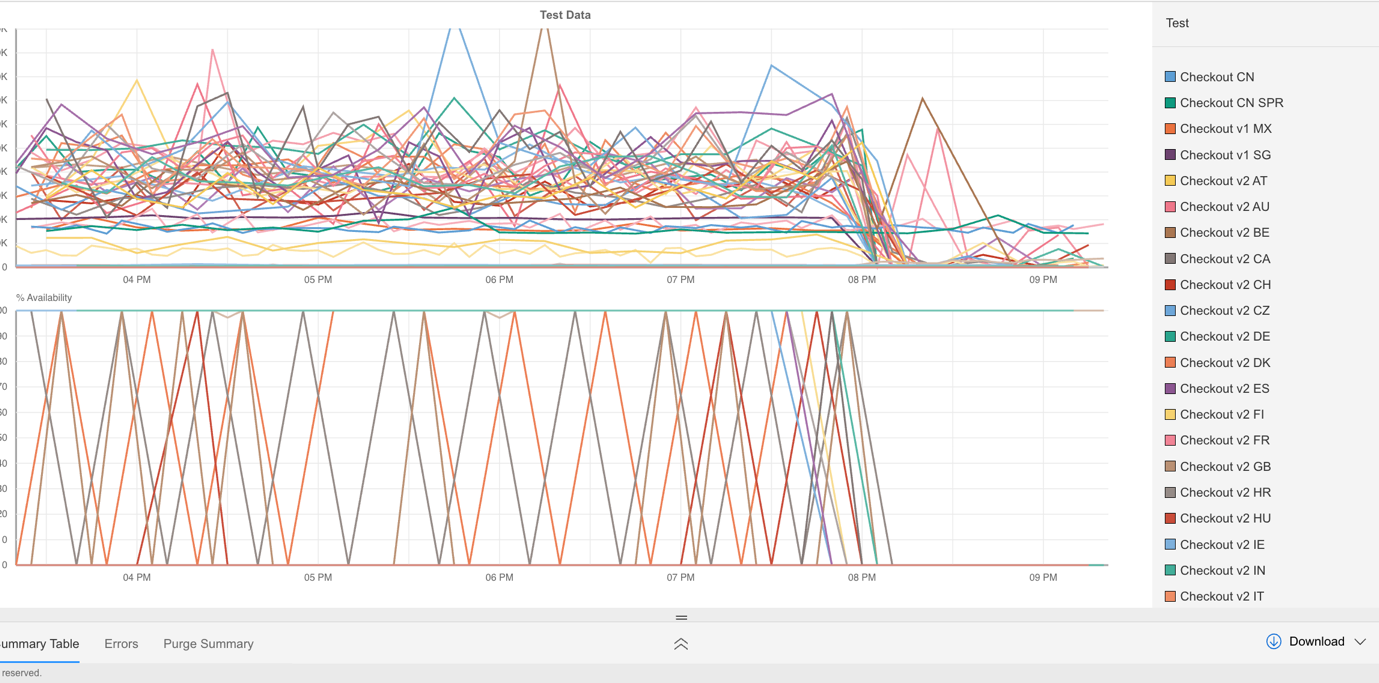Switch to the Errors tab
This screenshot has width=1379, height=683.
click(121, 644)
